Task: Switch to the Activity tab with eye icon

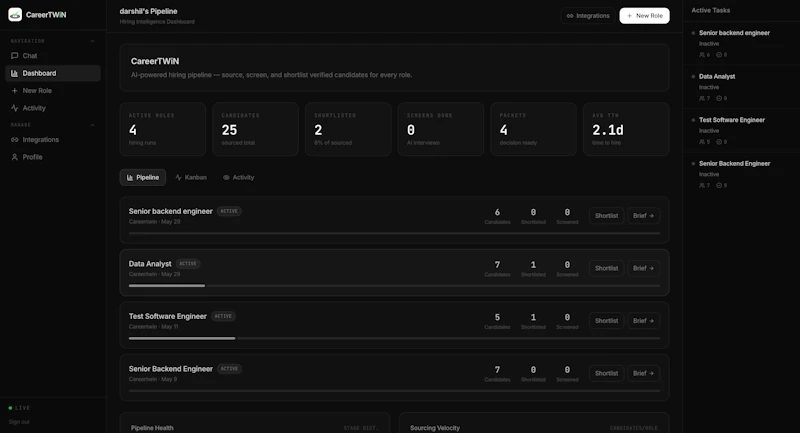Action: tap(238, 177)
